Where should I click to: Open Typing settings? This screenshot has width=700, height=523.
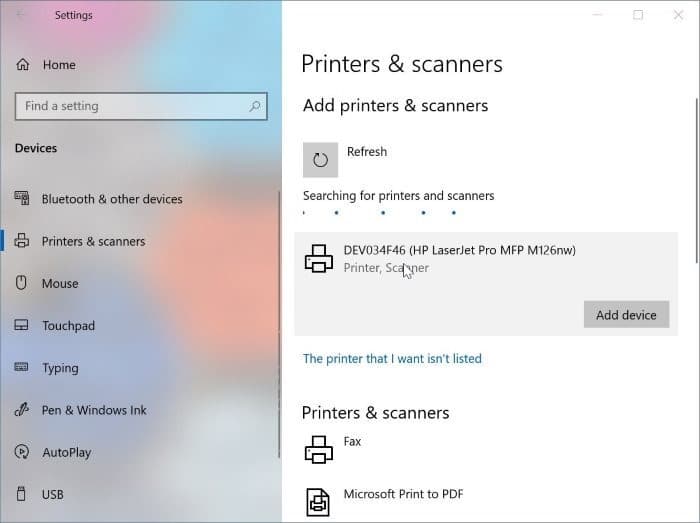pos(60,368)
